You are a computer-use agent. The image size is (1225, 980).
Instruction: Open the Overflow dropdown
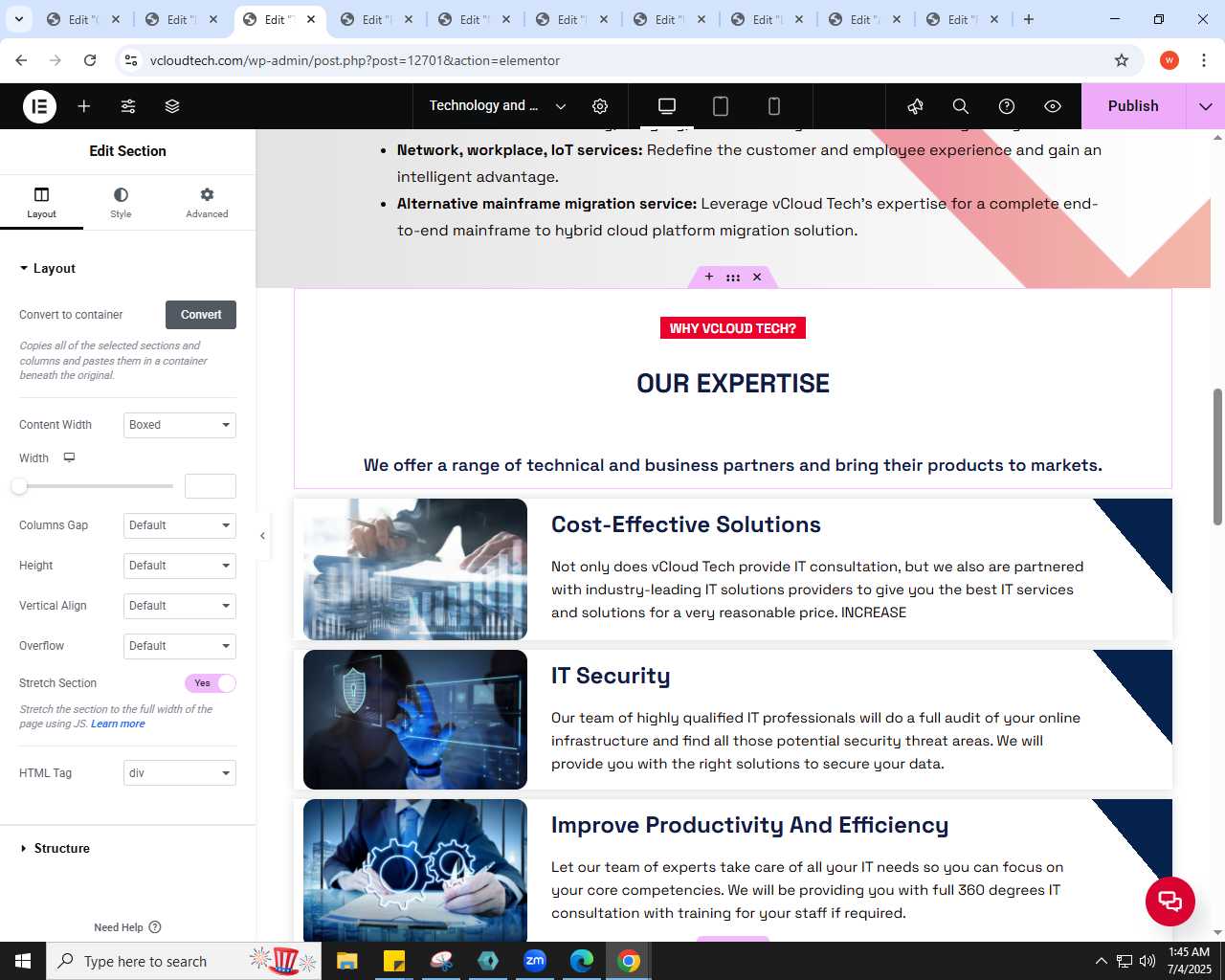click(180, 646)
